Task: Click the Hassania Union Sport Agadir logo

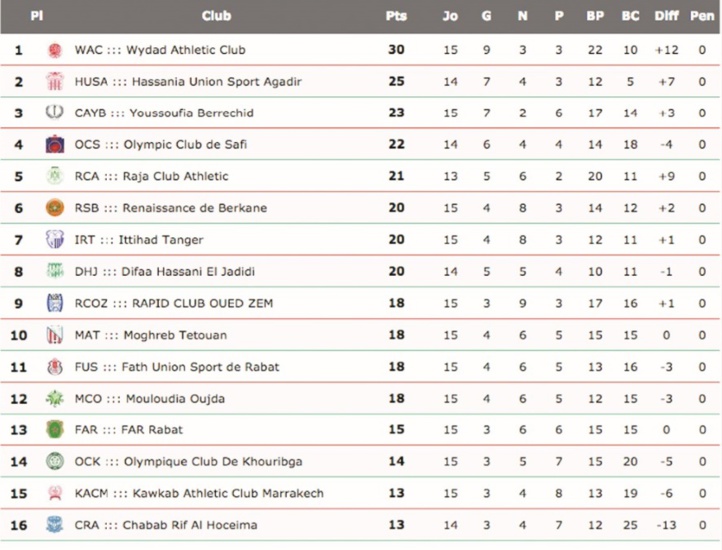Action: [x=54, y=82]
